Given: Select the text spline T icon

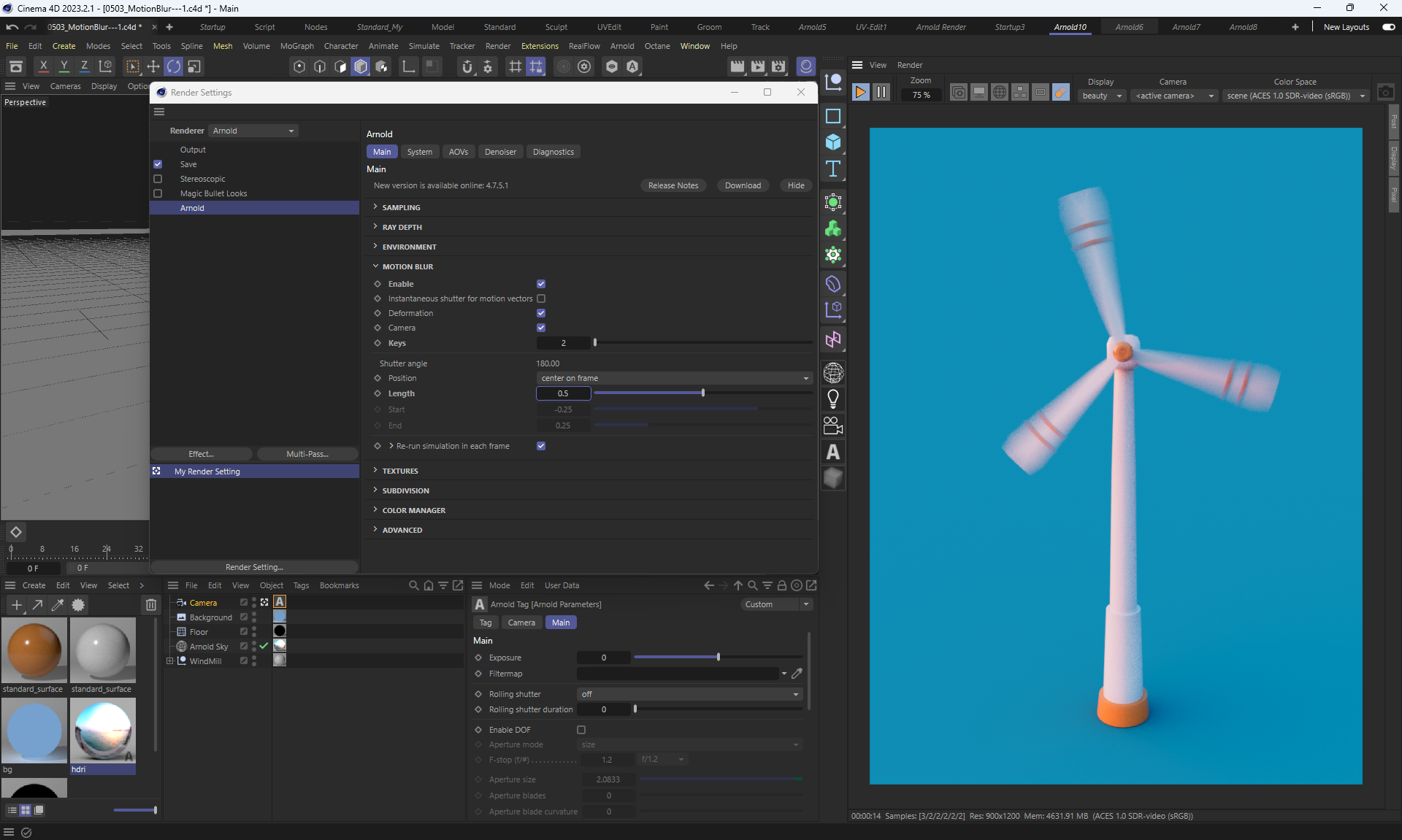Looking at the screenshot, I should [832, 169].
